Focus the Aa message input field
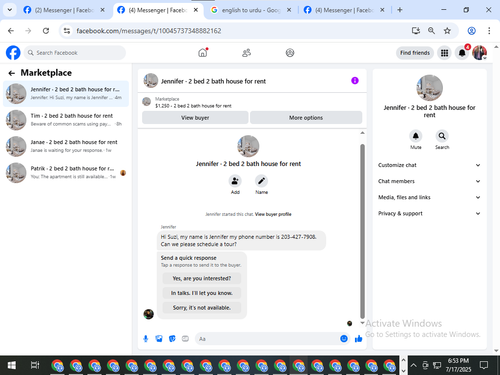The width and height of the screenshot is (500, 375). (x=267, y=339)
